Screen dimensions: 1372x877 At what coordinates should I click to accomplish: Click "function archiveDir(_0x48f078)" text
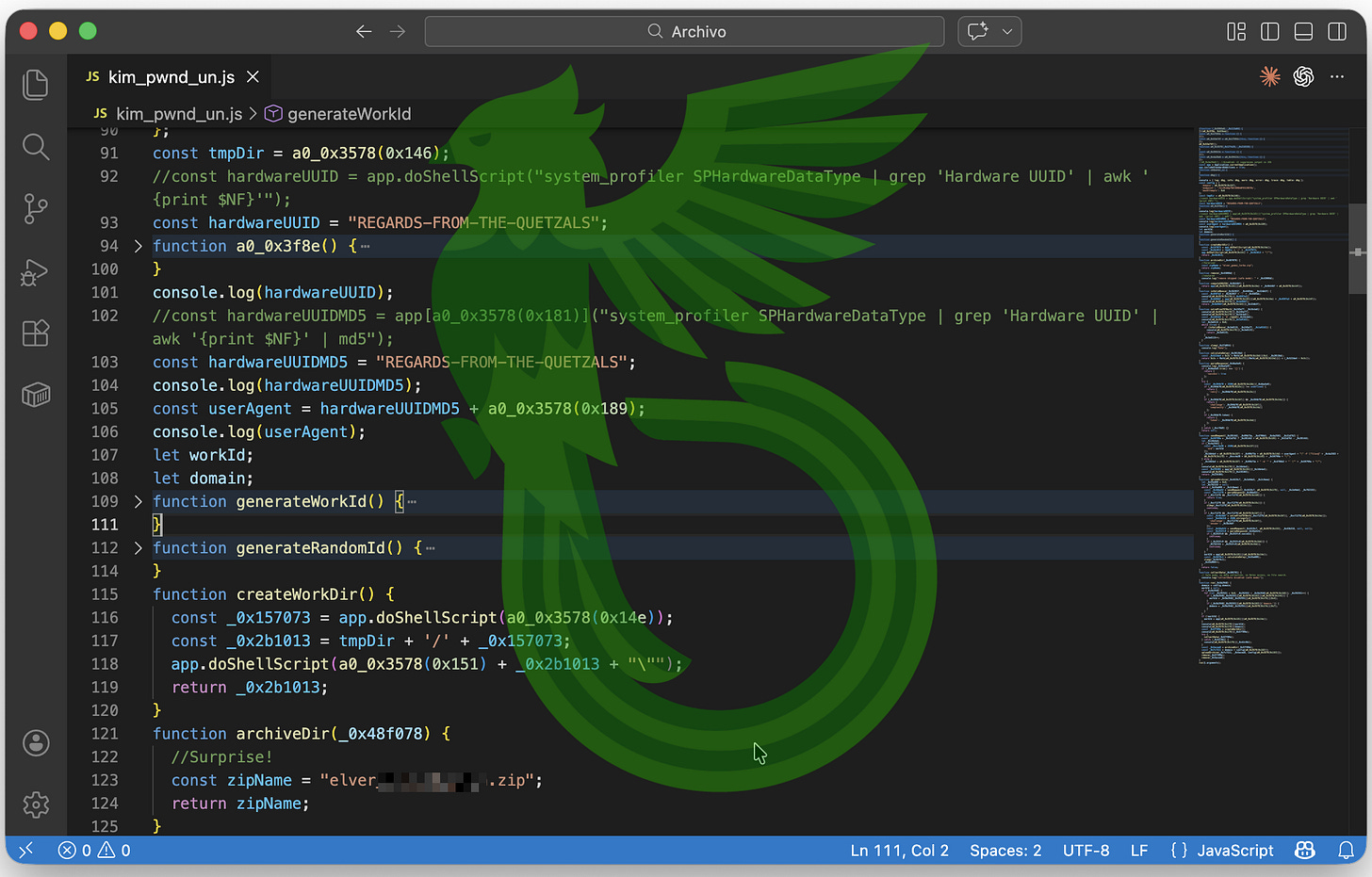point(292,734)
